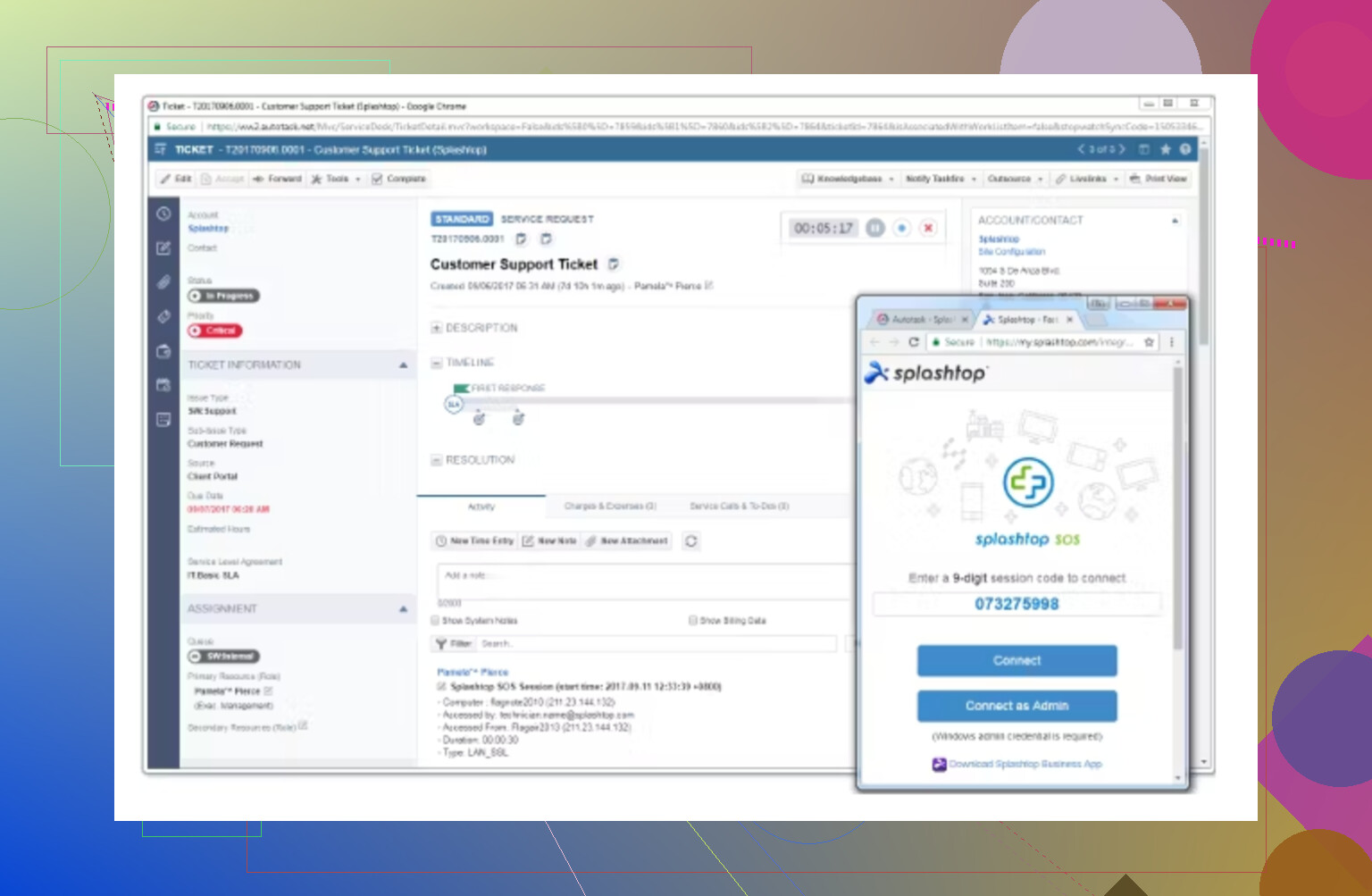
Task: Open the attachments paperclip icon in the left sidebar
Action: click(163, 282)
